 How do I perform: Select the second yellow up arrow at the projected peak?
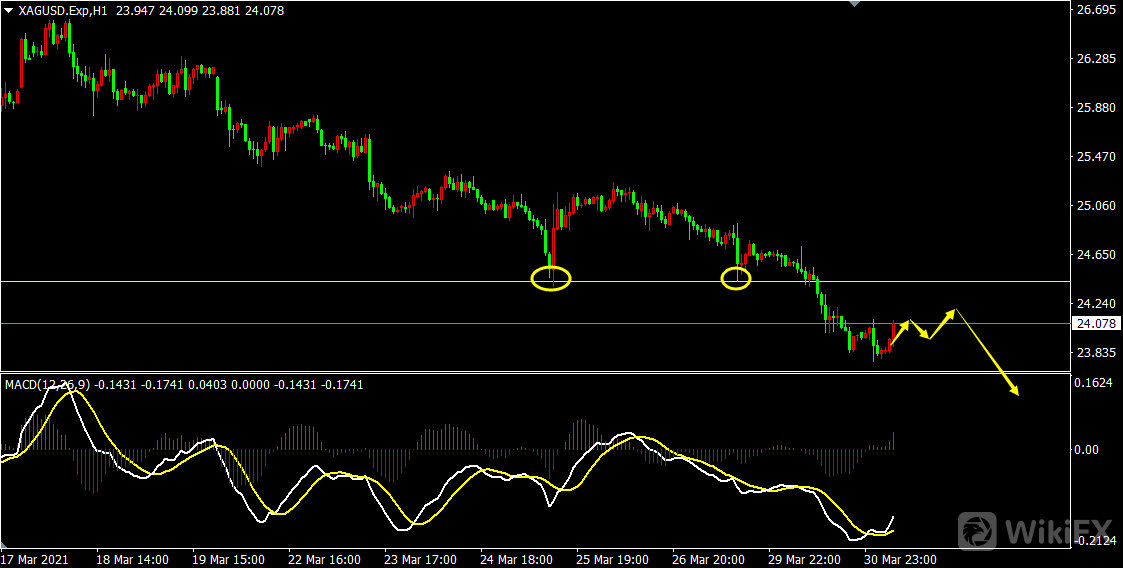coord(942,323)
